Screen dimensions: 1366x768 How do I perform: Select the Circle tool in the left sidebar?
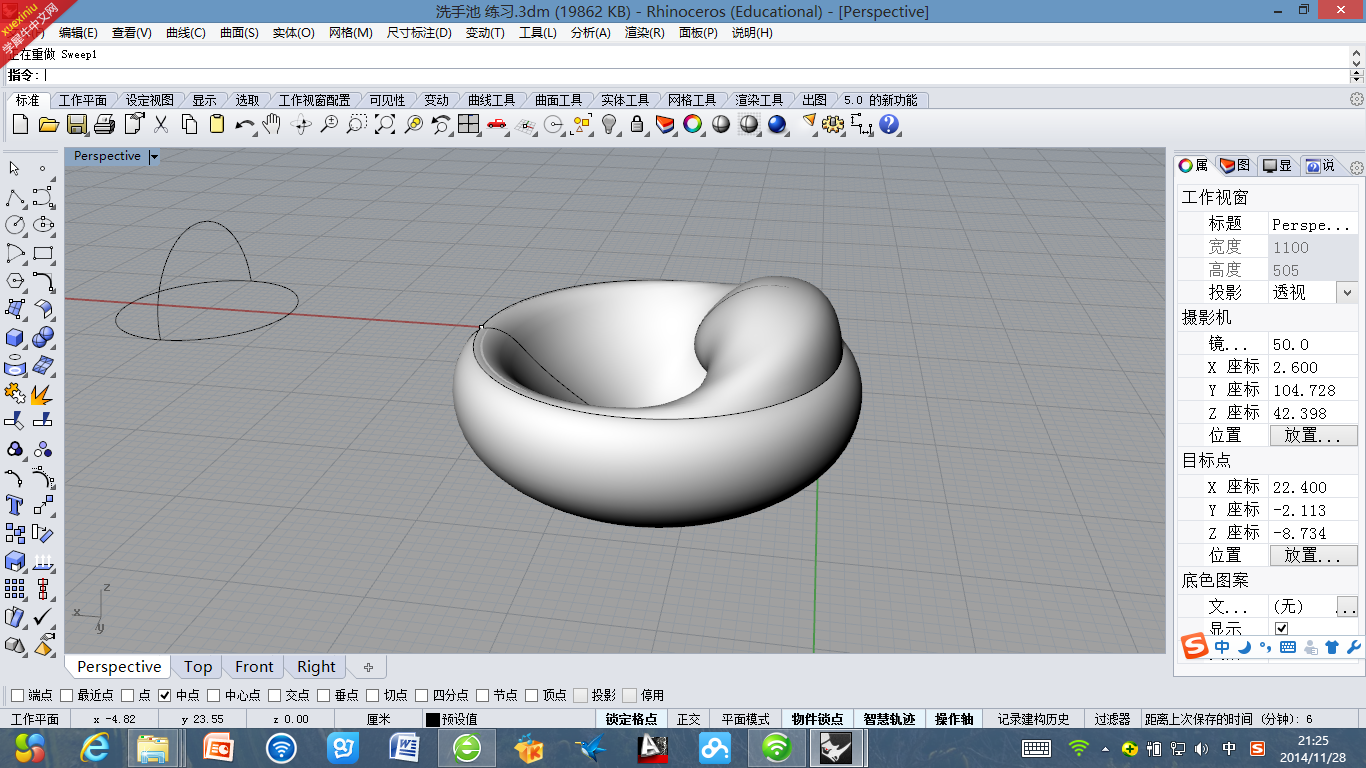point(15,225)
